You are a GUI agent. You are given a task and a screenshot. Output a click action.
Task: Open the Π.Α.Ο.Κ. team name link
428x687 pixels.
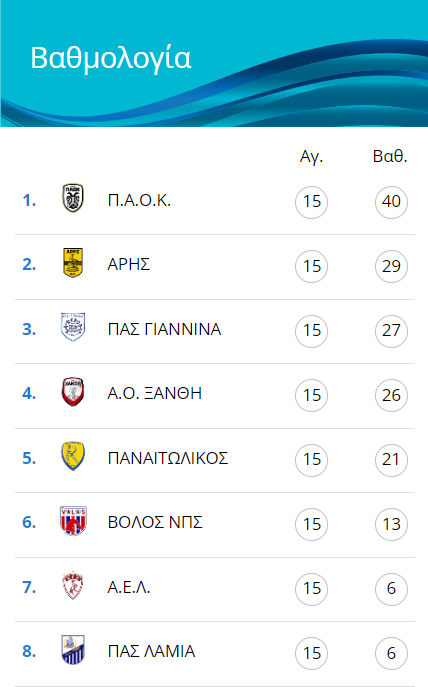[139, 201]
